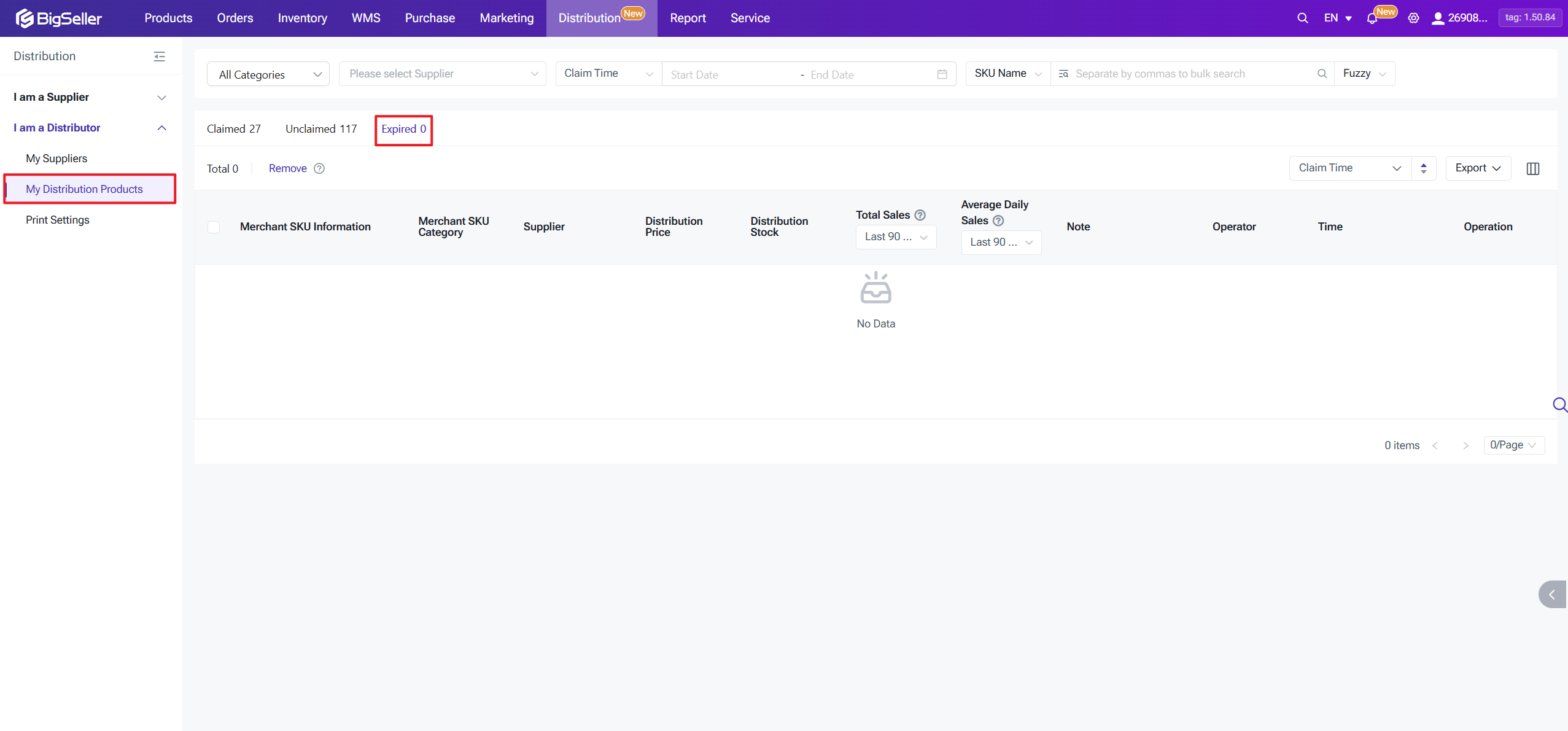Click the Remove help question icon

pos(319,168)
